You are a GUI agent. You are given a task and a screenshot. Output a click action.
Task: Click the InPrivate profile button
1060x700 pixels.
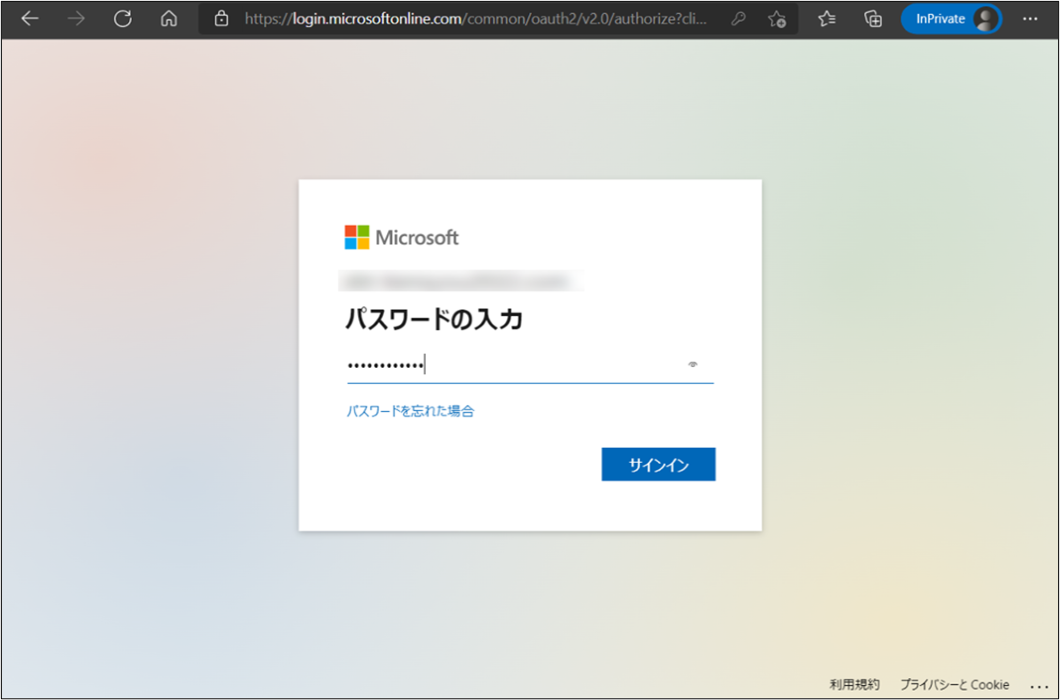pyautogui.click(x=951, y=19)
